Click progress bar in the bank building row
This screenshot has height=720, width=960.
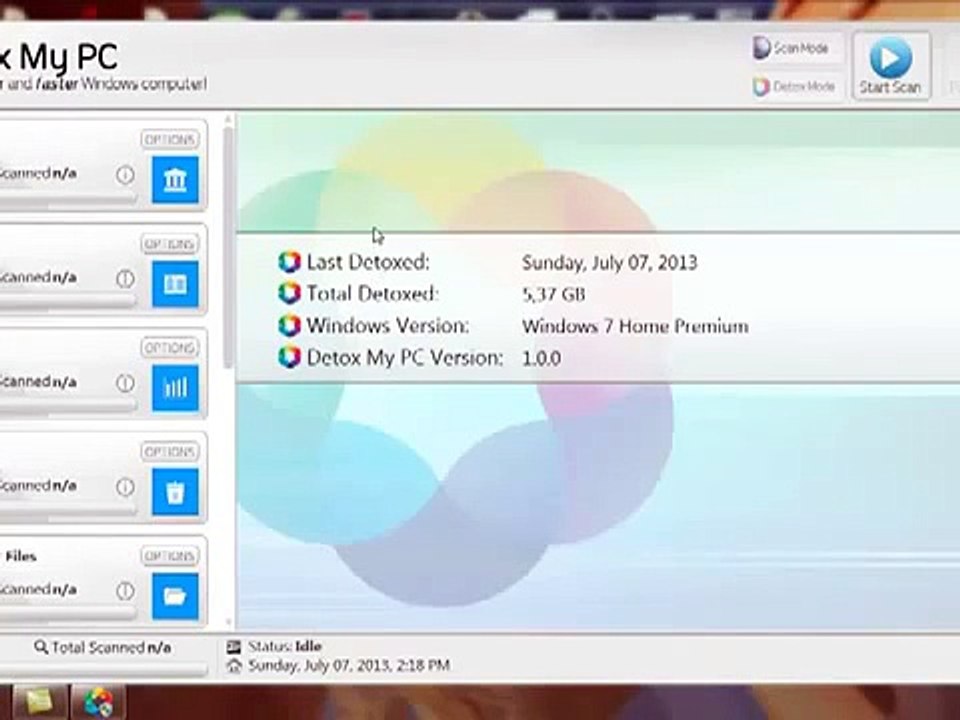tap(67, 199)
